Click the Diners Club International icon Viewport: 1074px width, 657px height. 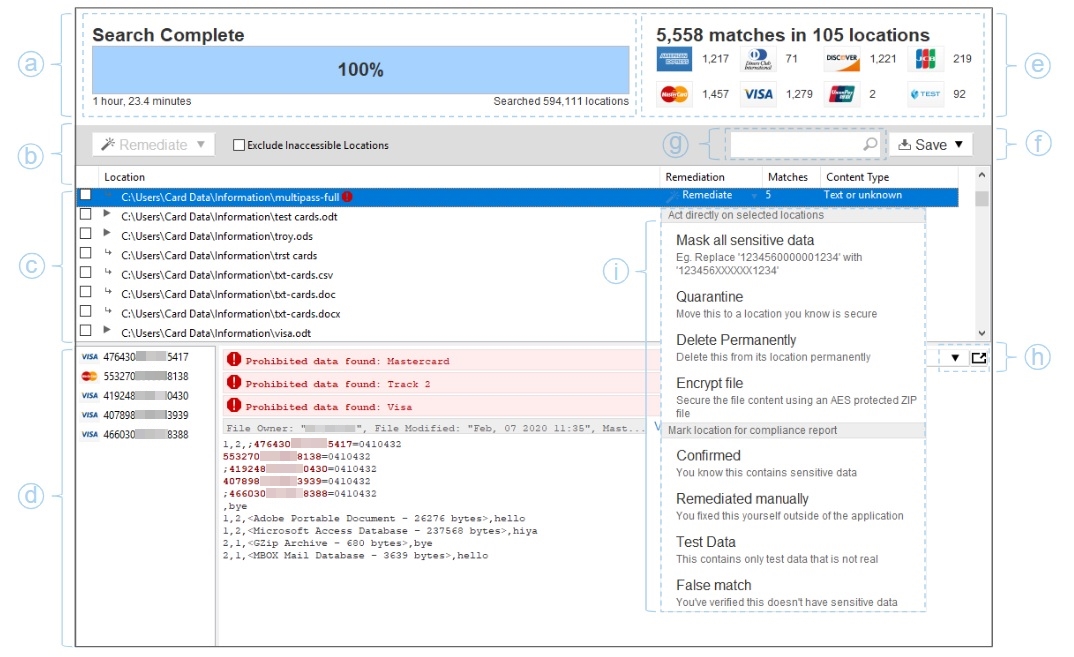[x=758, y=59]
